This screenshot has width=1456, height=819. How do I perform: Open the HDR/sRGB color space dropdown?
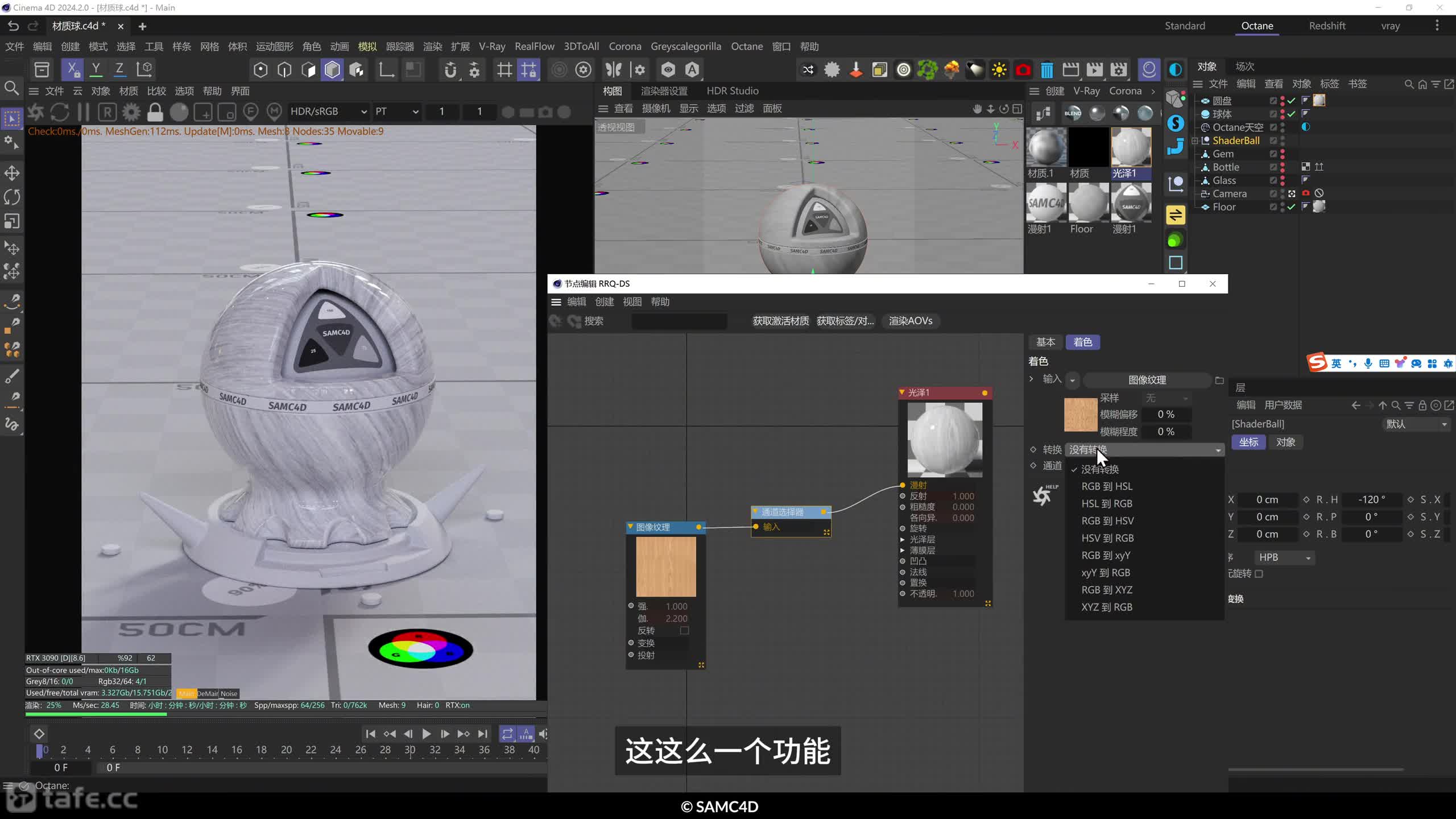click(x=328, y=111)
